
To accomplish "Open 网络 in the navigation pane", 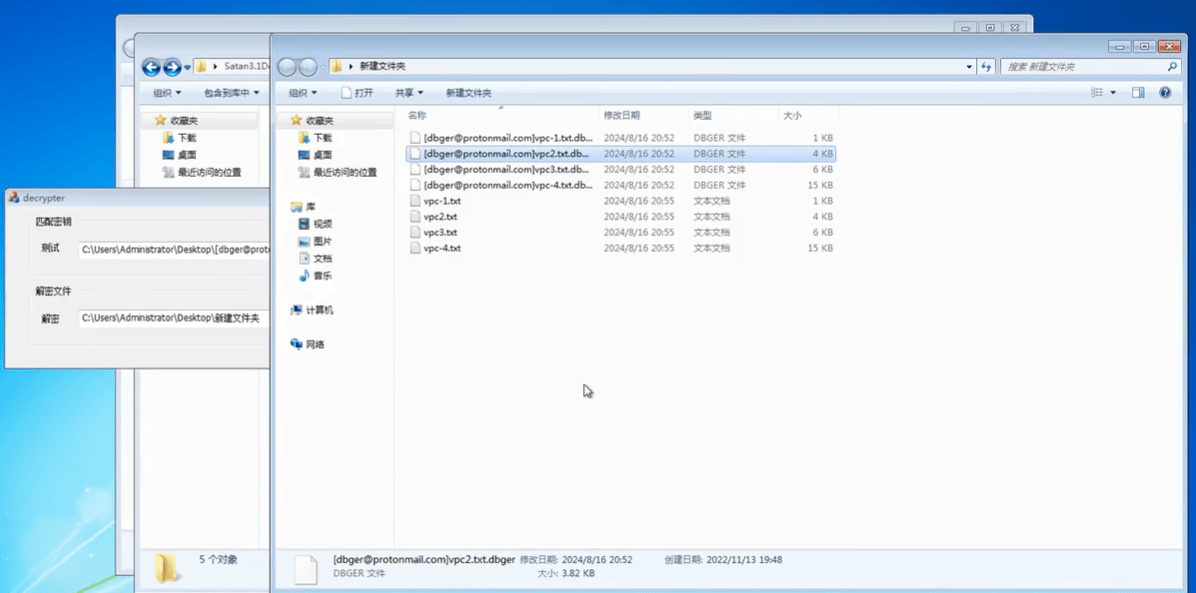I will point(308,344).
